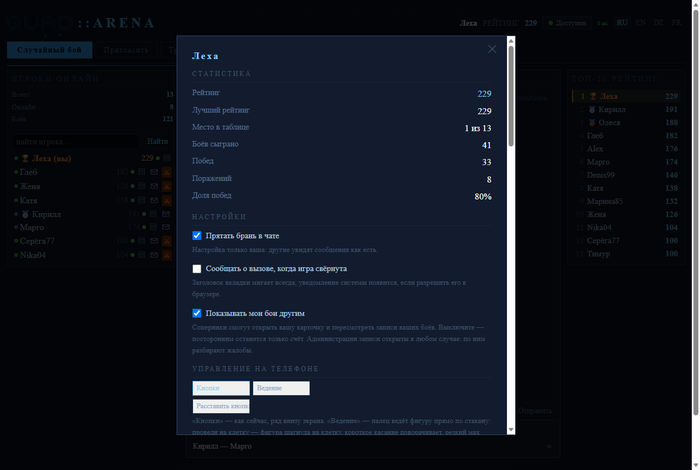Viewport: 700px width, 470px height.
Task: Click orange X icon beside Серёга77
Action: tap(167, 241)
